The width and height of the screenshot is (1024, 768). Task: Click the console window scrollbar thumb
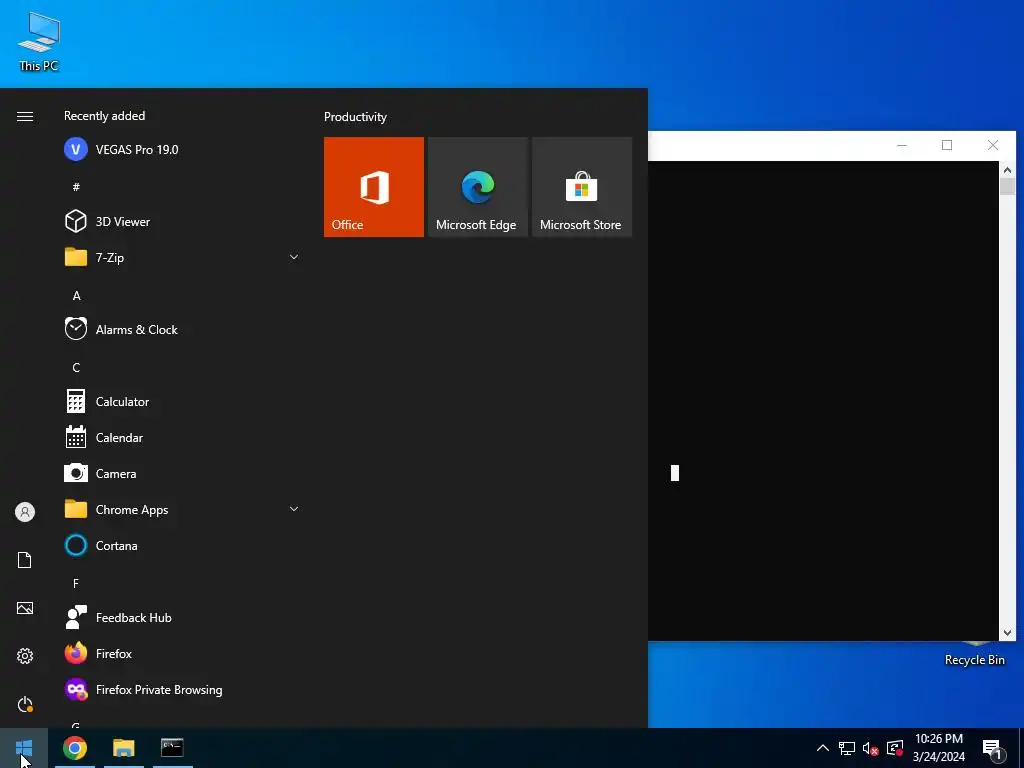tap(1007, 186)
